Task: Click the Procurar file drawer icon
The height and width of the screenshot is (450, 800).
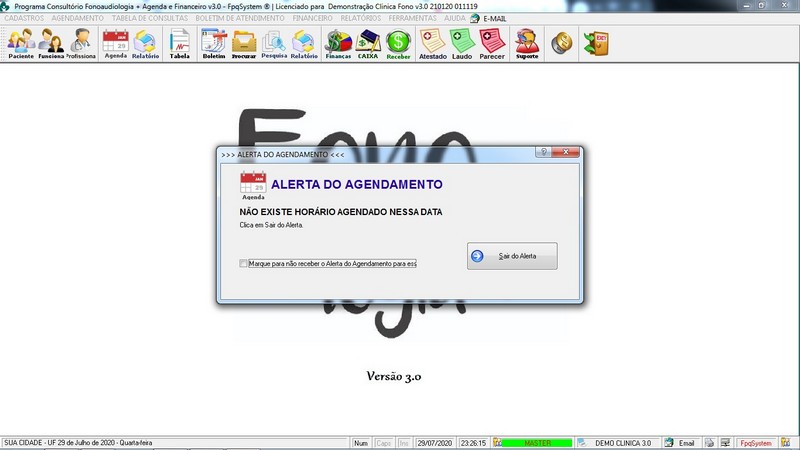Action: coord(244,44)
